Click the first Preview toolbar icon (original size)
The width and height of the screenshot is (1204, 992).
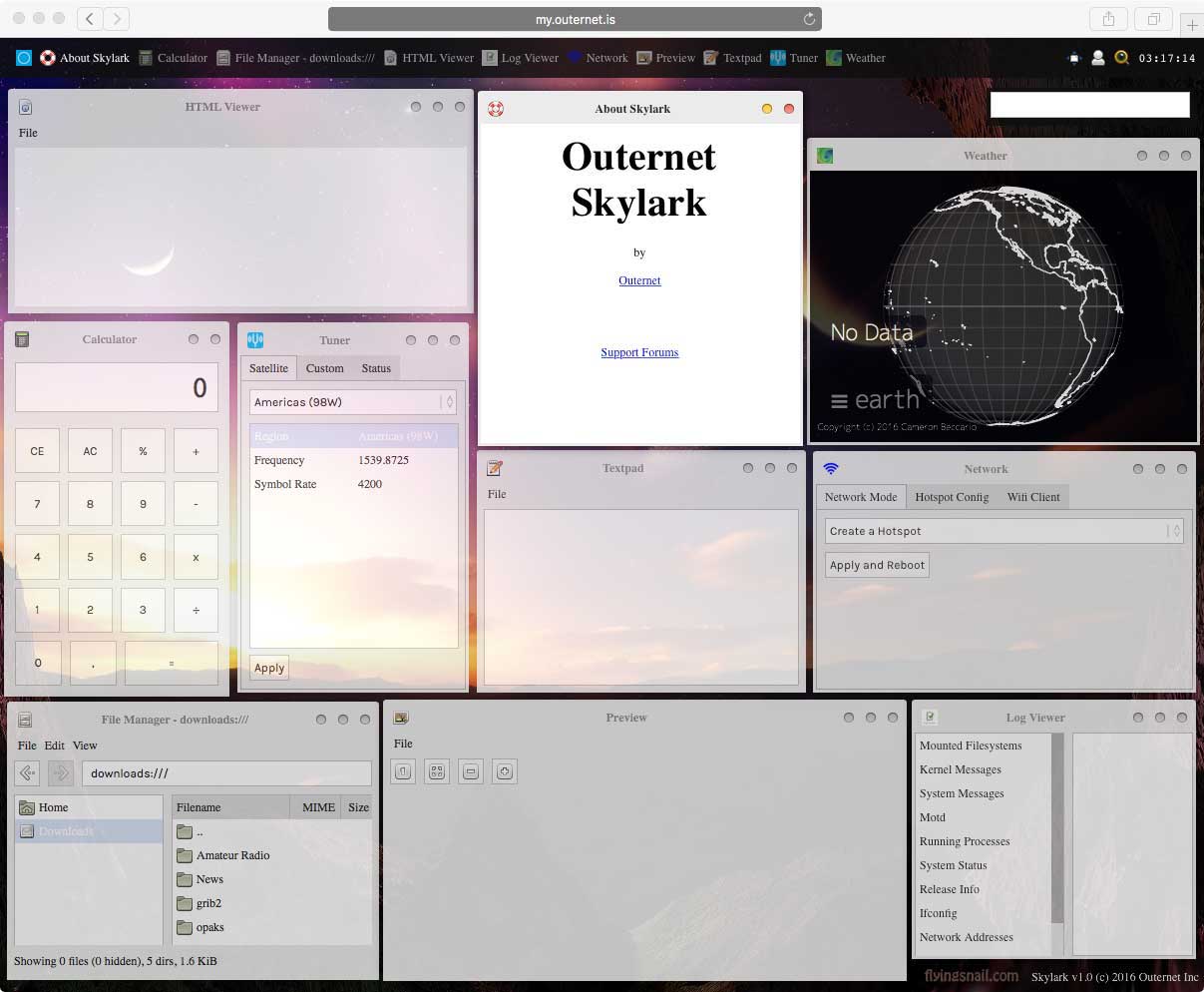pyautogui.click(x=403, y=771)
